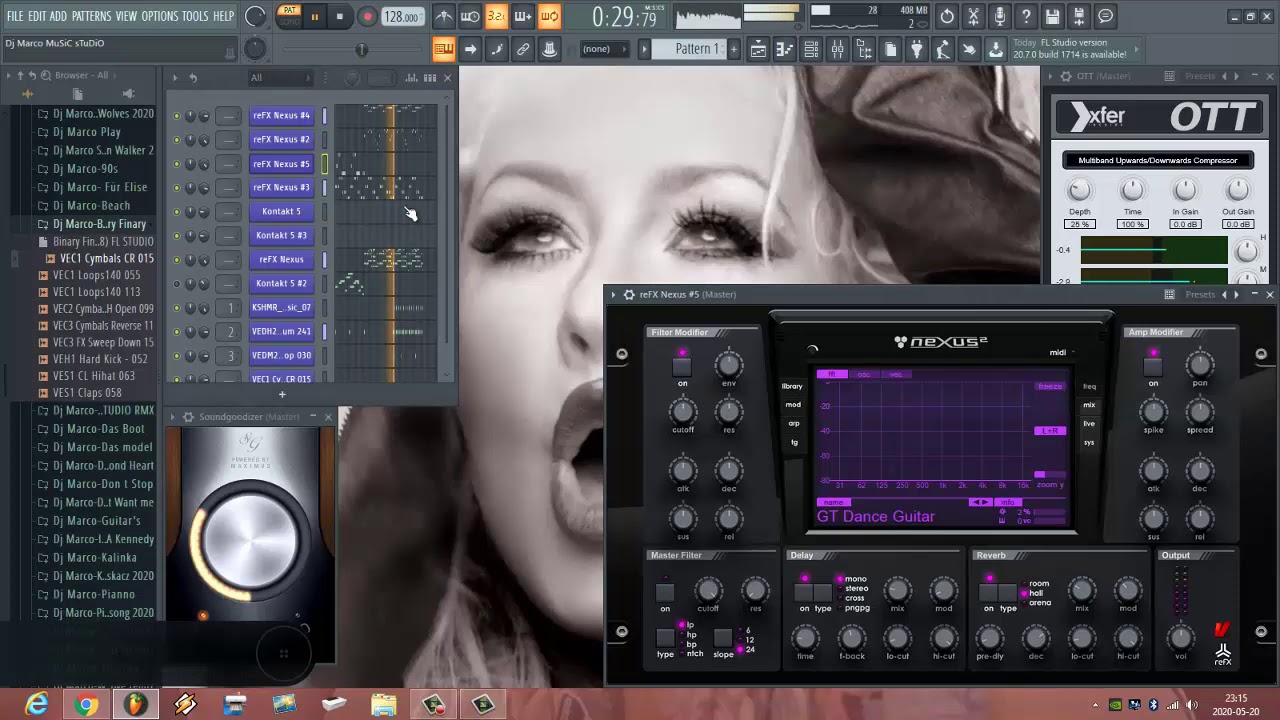The height and width of the screenshot is (720, 1280).
Task: Toggle wait for input before recording icon
Action: [x=470, y=16]
